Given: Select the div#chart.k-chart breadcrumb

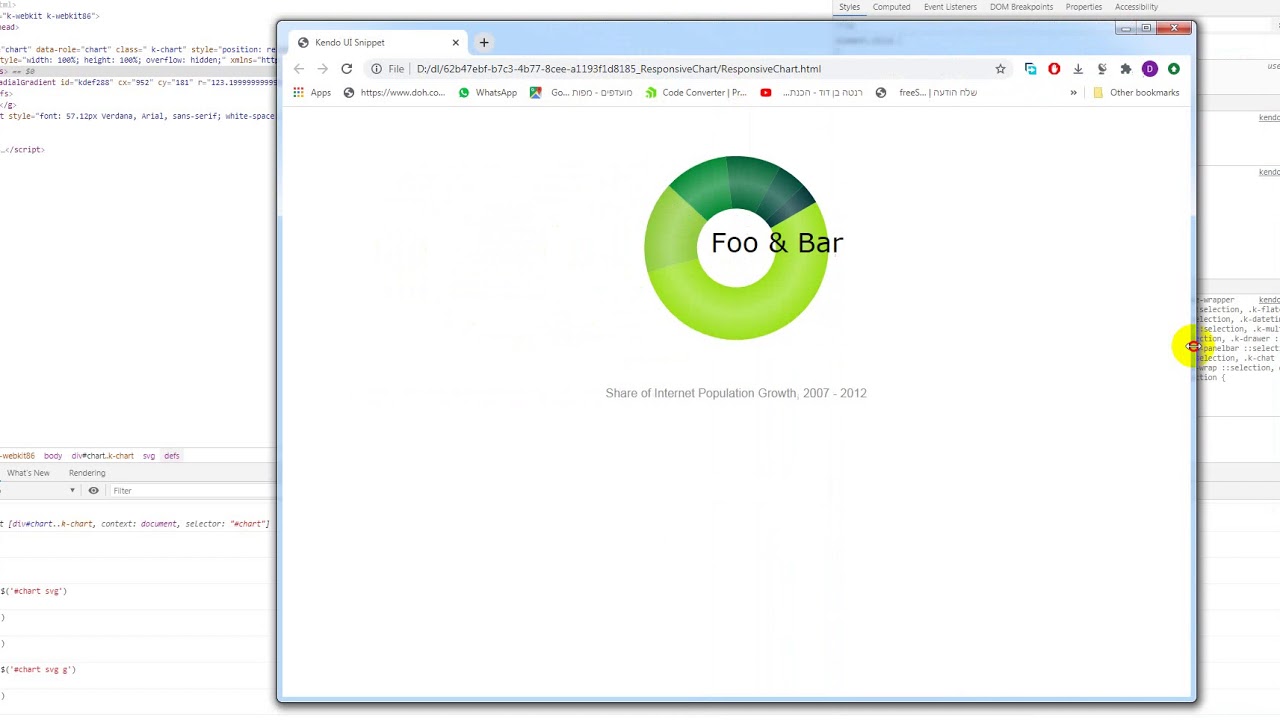Looking at the screenshot, I should click(x=102, y=456).
